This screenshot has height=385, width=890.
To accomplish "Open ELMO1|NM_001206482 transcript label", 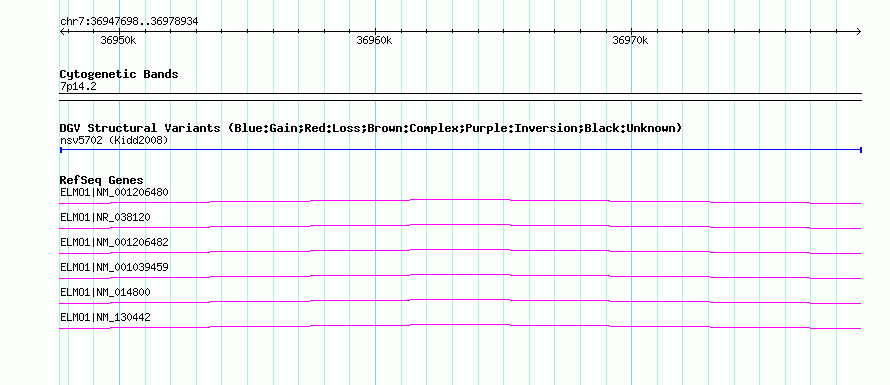I will pyautogui.click(x=114, y=242).
